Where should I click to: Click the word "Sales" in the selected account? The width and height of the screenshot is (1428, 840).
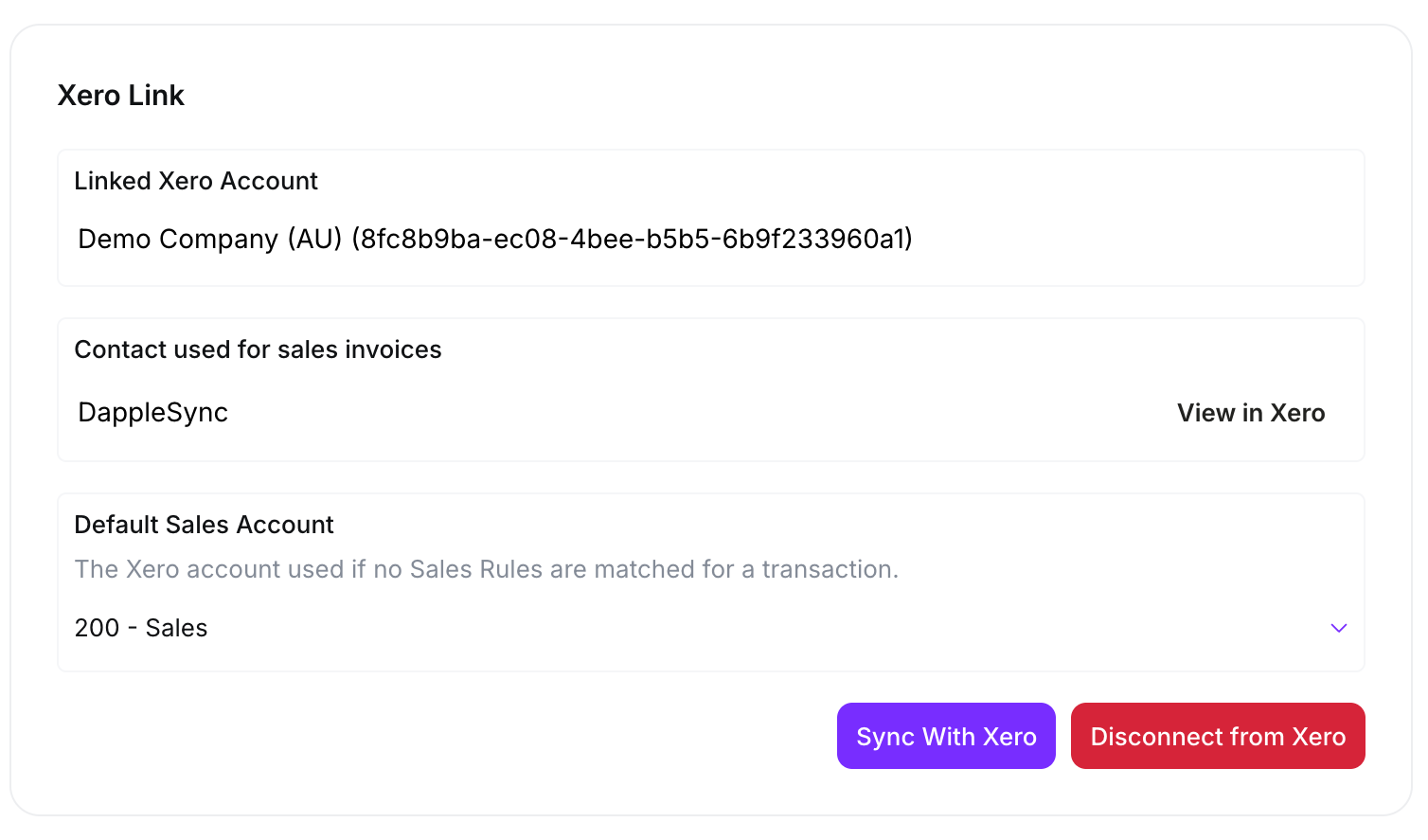176,628
